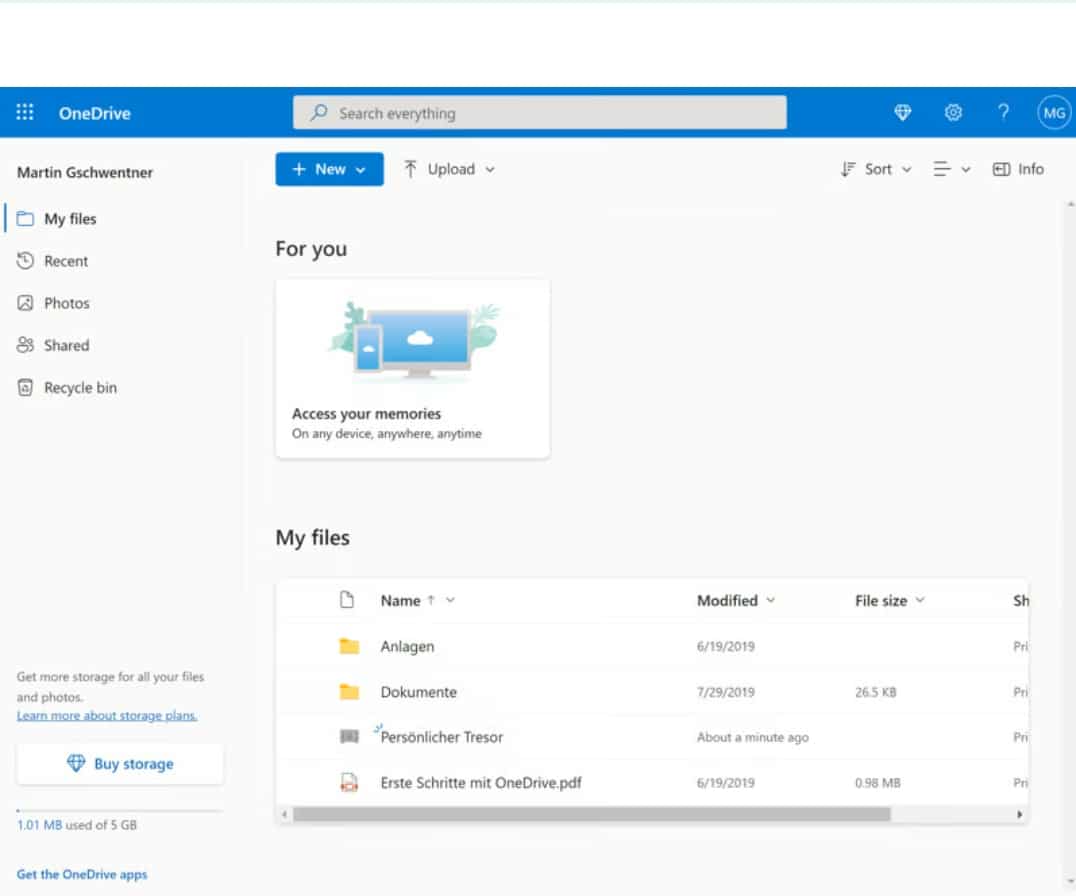
Task: Click into the Search everything field
Action: pyautogui.click(x=539, y=113)
